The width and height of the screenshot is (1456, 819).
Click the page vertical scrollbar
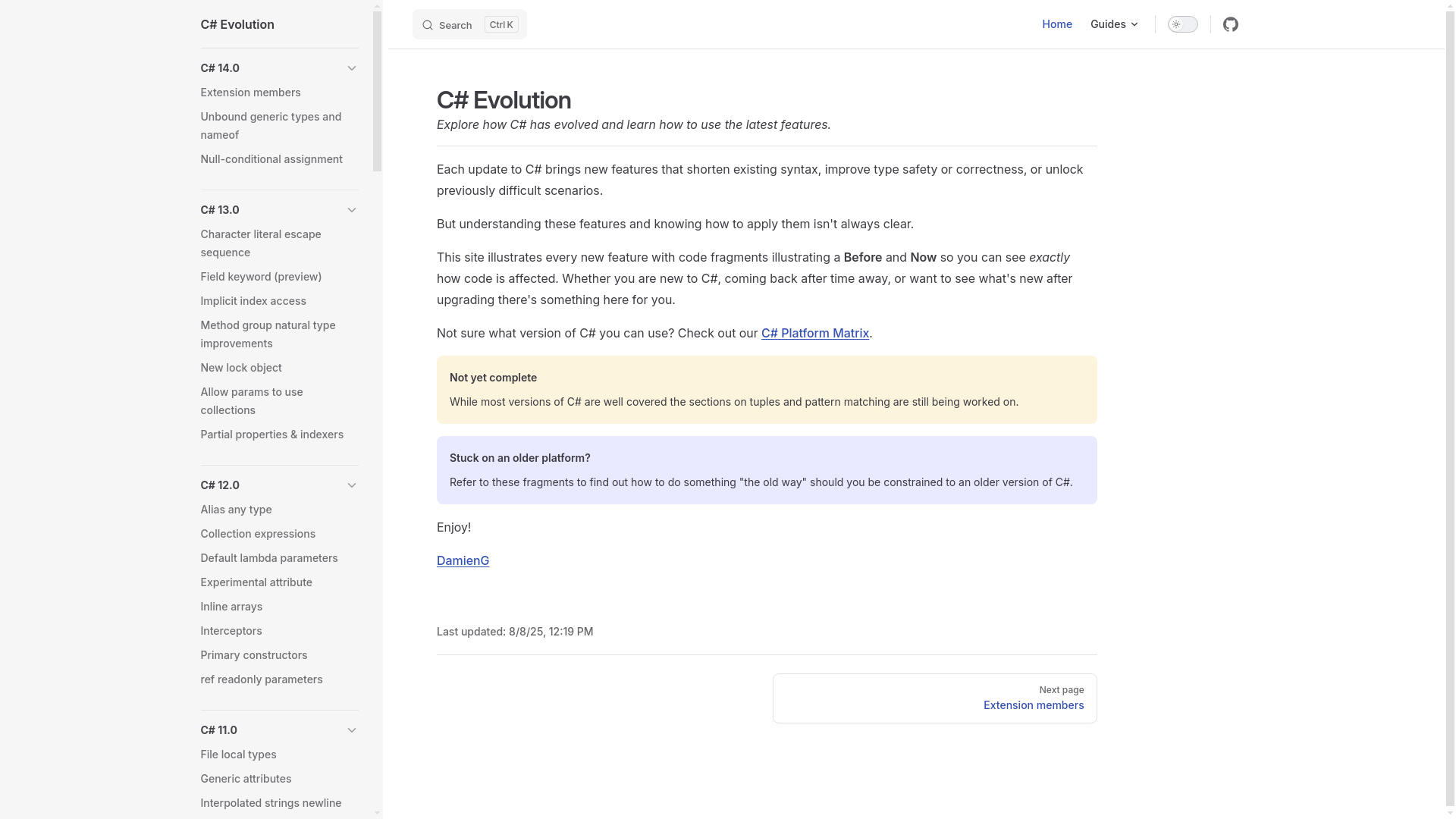click(x=1451, y=409)
